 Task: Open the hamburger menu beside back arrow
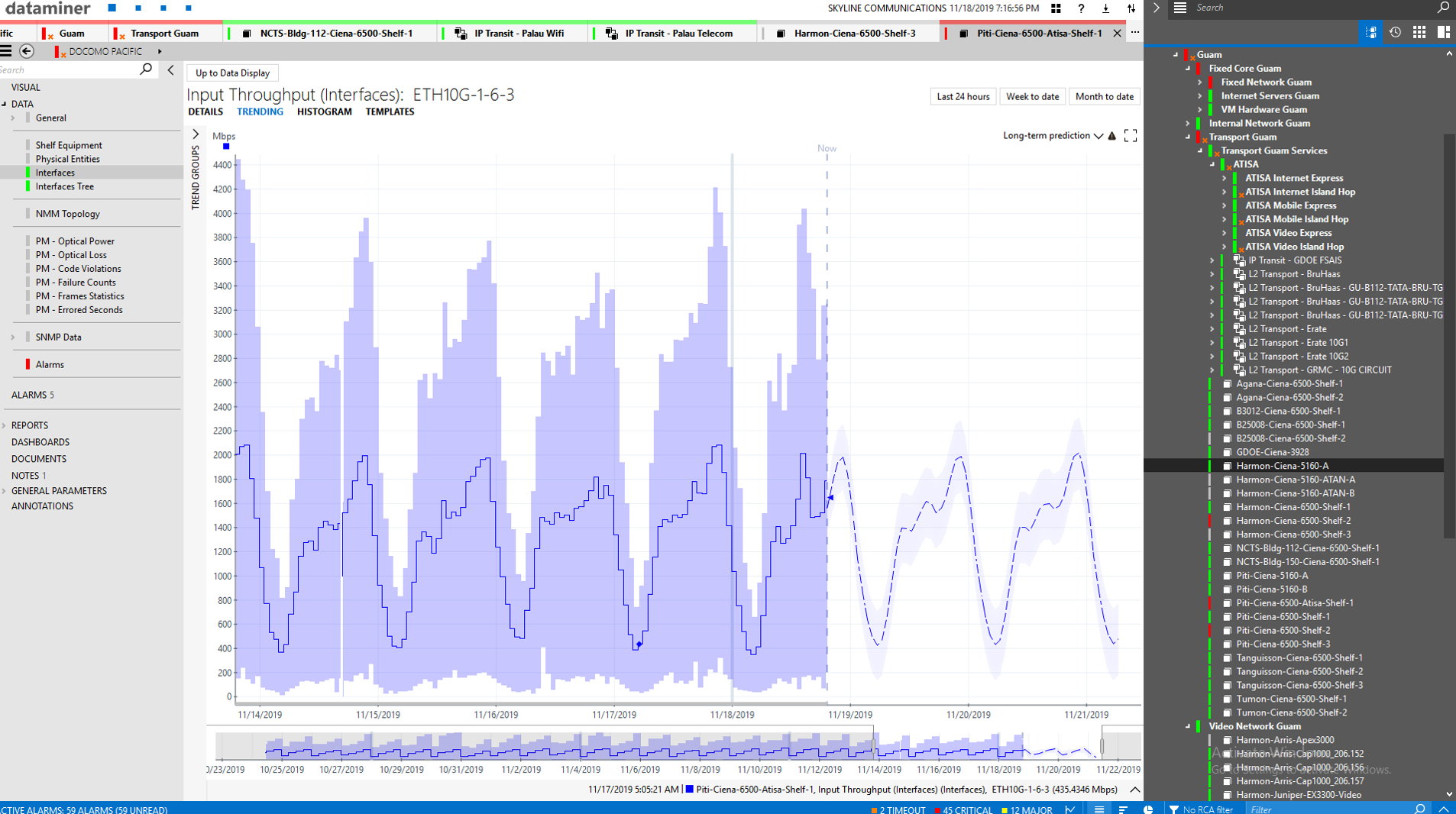[x=6, y=51]
